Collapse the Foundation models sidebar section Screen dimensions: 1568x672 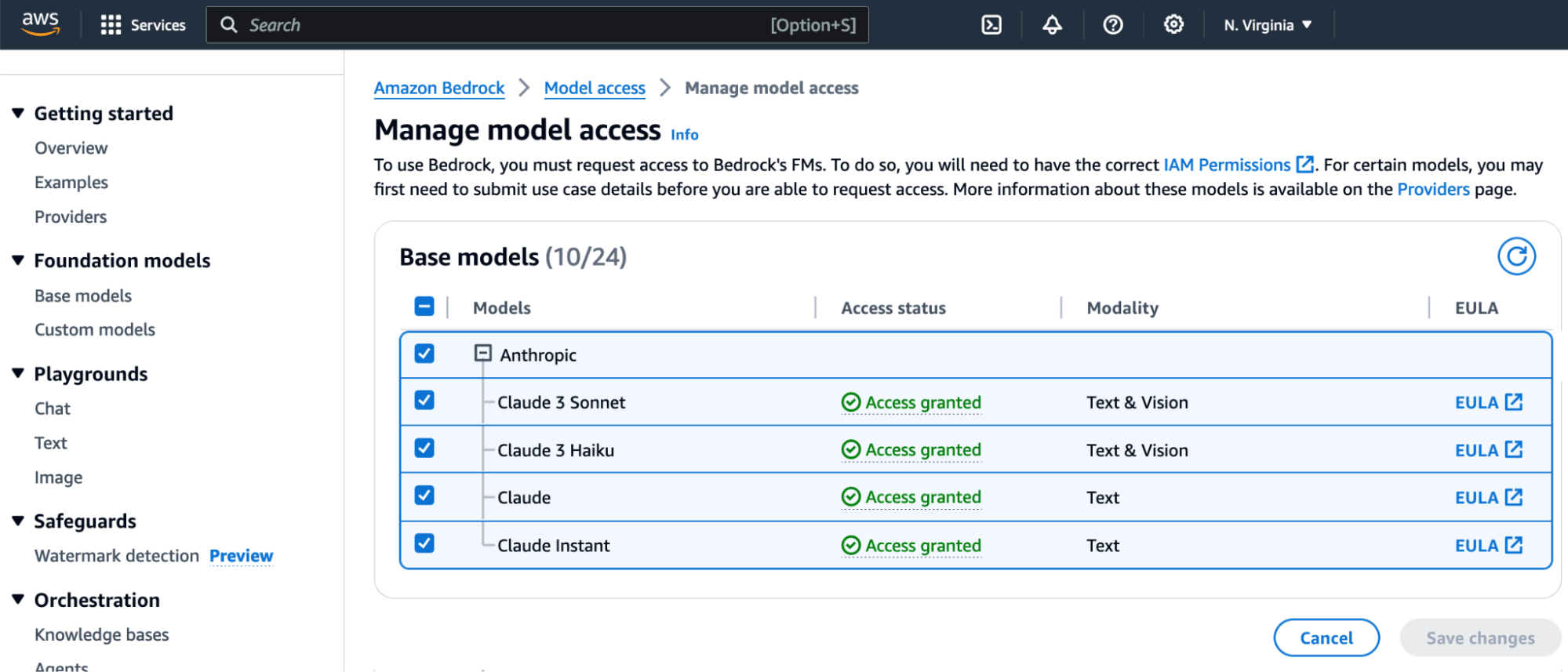(x=18, y=260)
